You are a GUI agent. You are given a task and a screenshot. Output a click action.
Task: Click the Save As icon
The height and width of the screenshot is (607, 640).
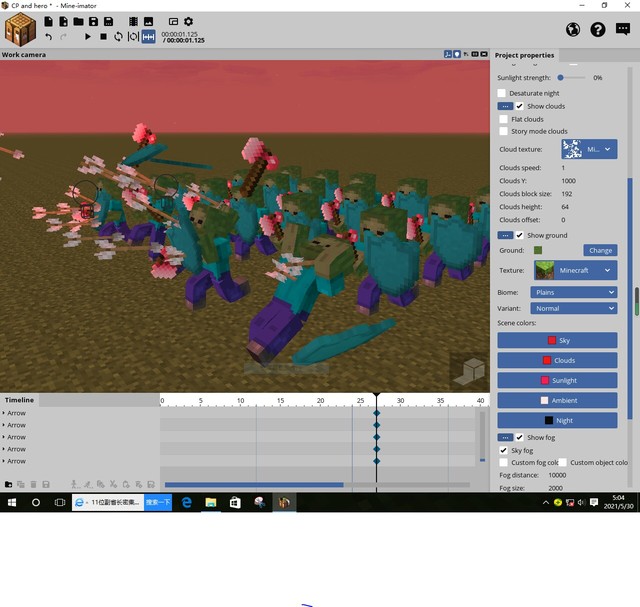pos(108,21)
